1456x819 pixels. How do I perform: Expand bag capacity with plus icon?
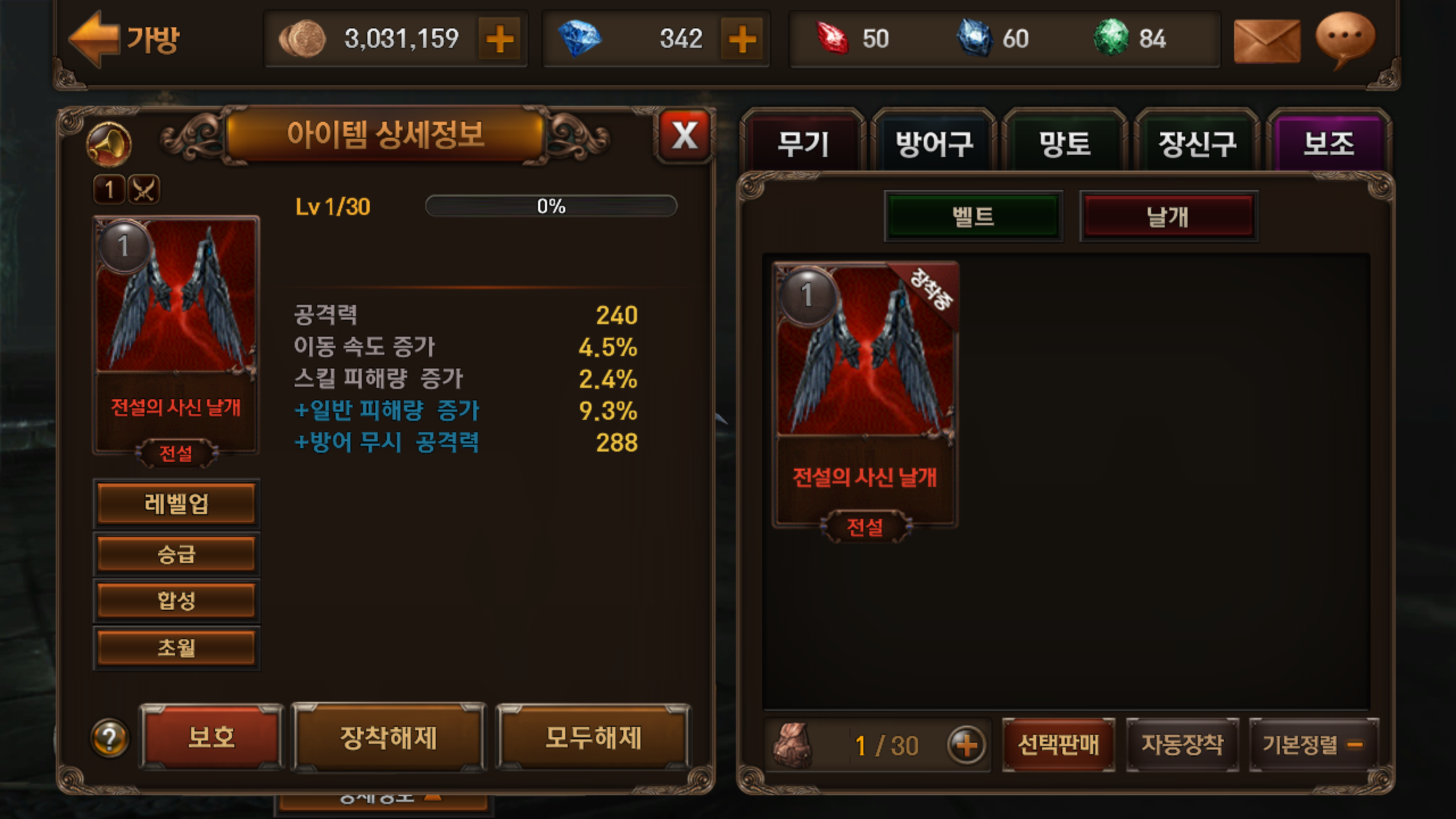pyautogui.click(x=966, y=744)
